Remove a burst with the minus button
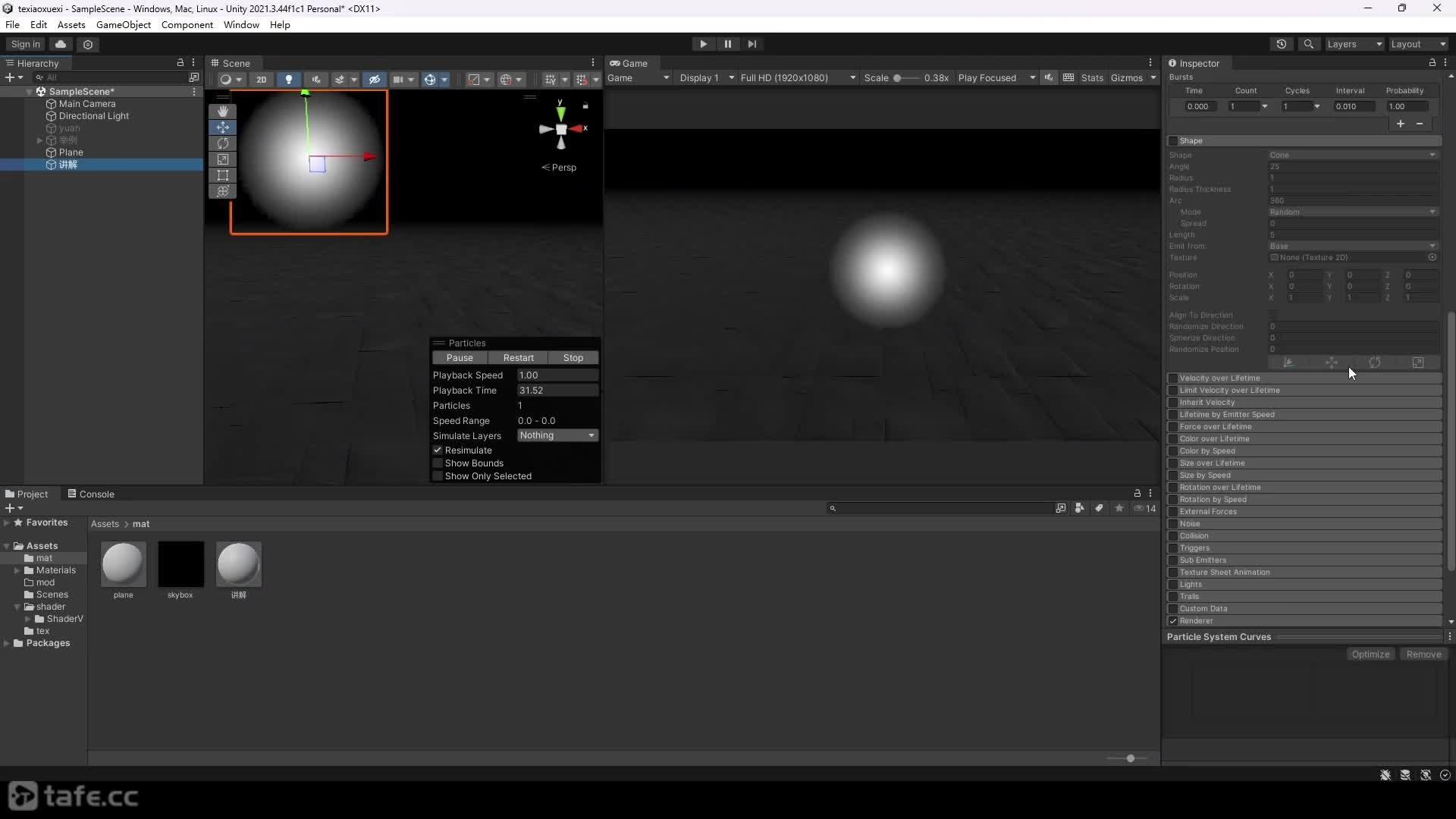Viewport: 1456px width, 819px height. tap(1420, 124)
